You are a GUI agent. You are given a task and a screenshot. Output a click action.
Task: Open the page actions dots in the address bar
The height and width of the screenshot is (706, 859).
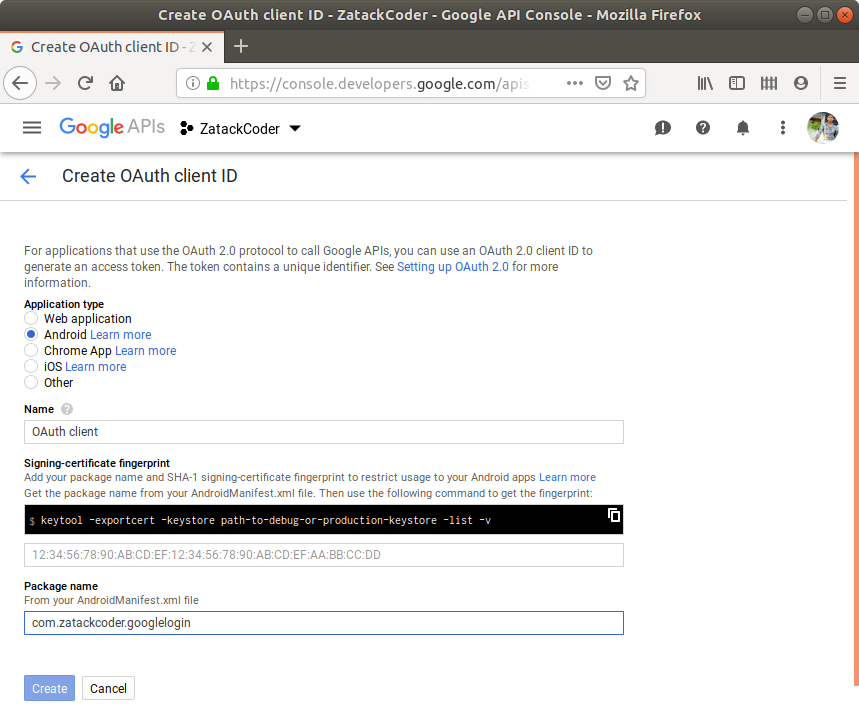[x=575, y=83]
